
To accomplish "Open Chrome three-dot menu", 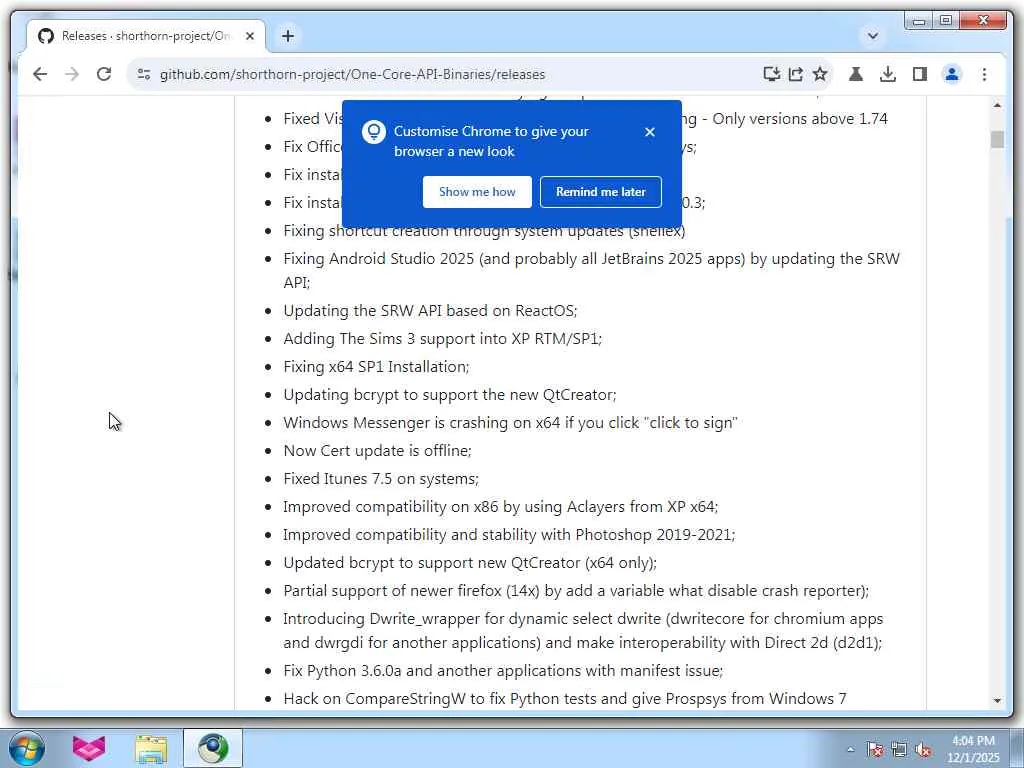I will pyautogui.click(x=984, y=74).
